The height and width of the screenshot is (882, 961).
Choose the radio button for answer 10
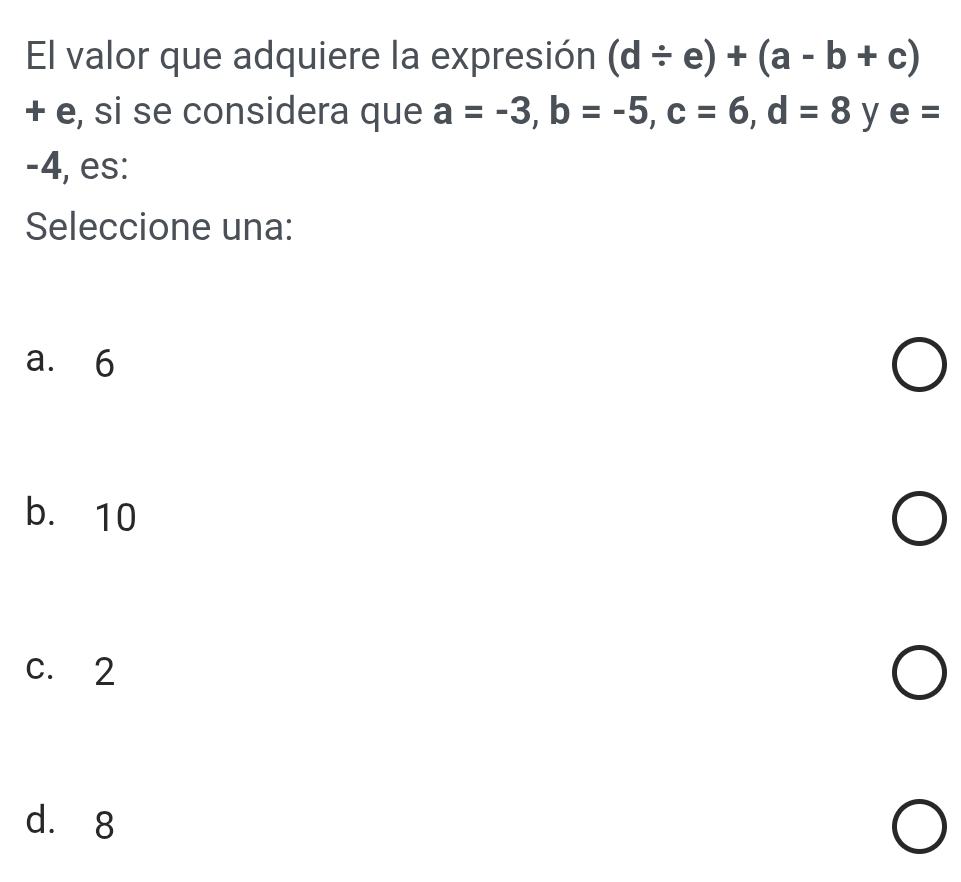tap(916, 521)
